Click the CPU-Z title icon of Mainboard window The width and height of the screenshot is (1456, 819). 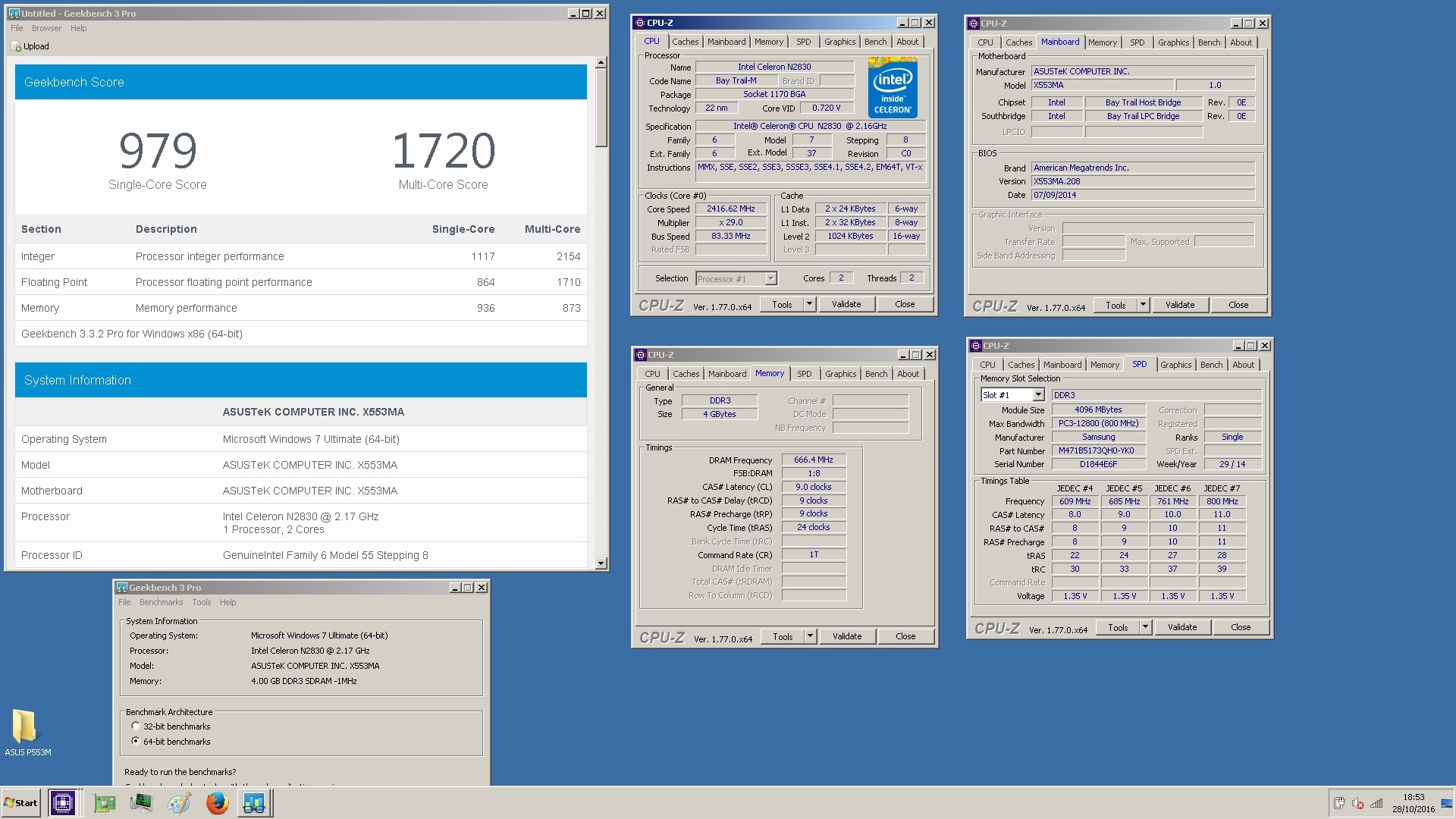point(974,24)
